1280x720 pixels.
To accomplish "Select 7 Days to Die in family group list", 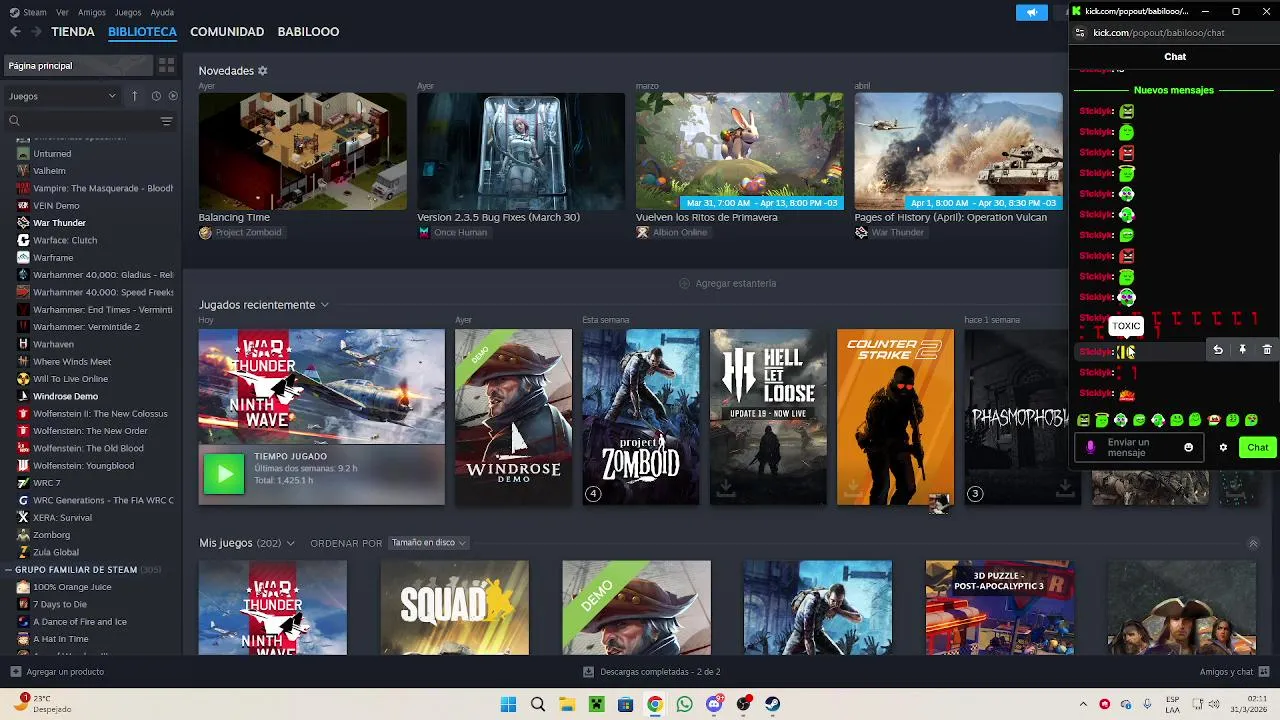I will 60,604.
